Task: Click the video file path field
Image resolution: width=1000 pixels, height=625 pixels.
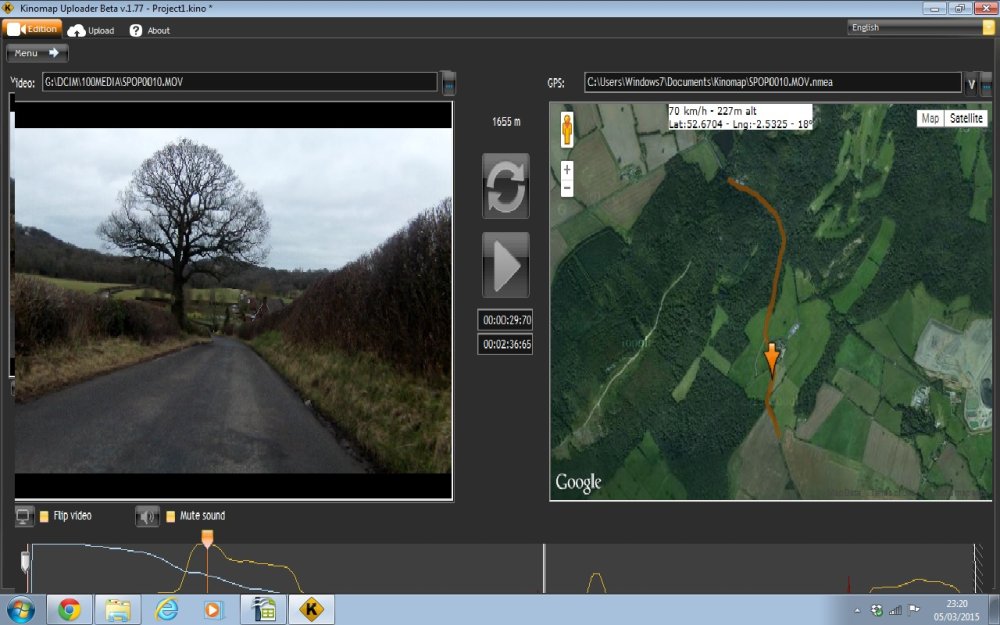Action: coord(239,82)
